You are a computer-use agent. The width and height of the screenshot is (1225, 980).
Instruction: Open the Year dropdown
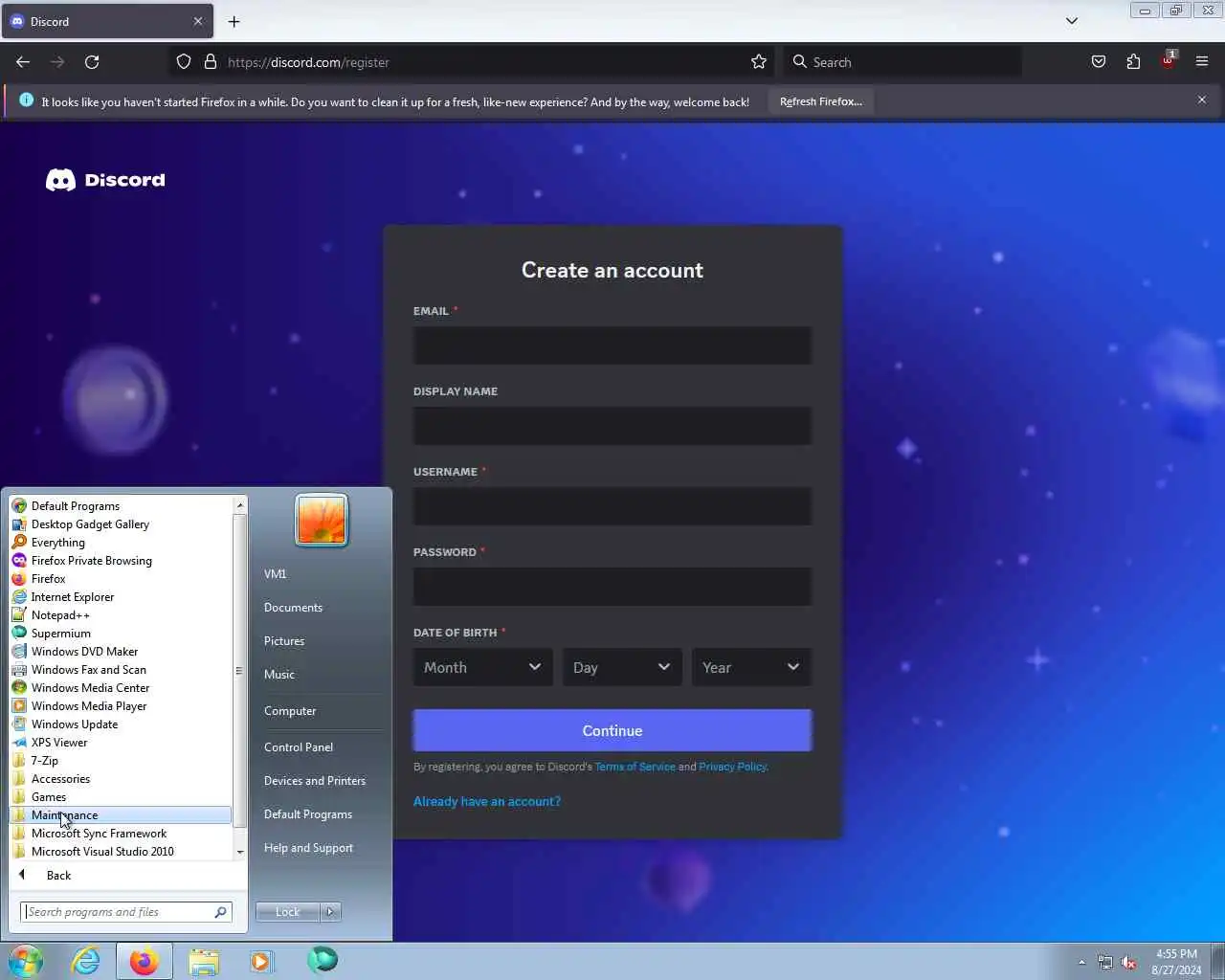(751, 667)
